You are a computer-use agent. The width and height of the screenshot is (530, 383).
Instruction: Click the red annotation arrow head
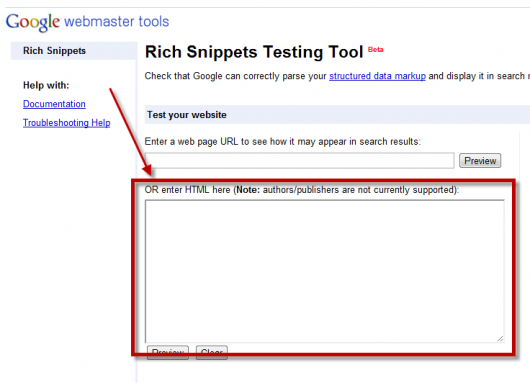click(147, 170)
